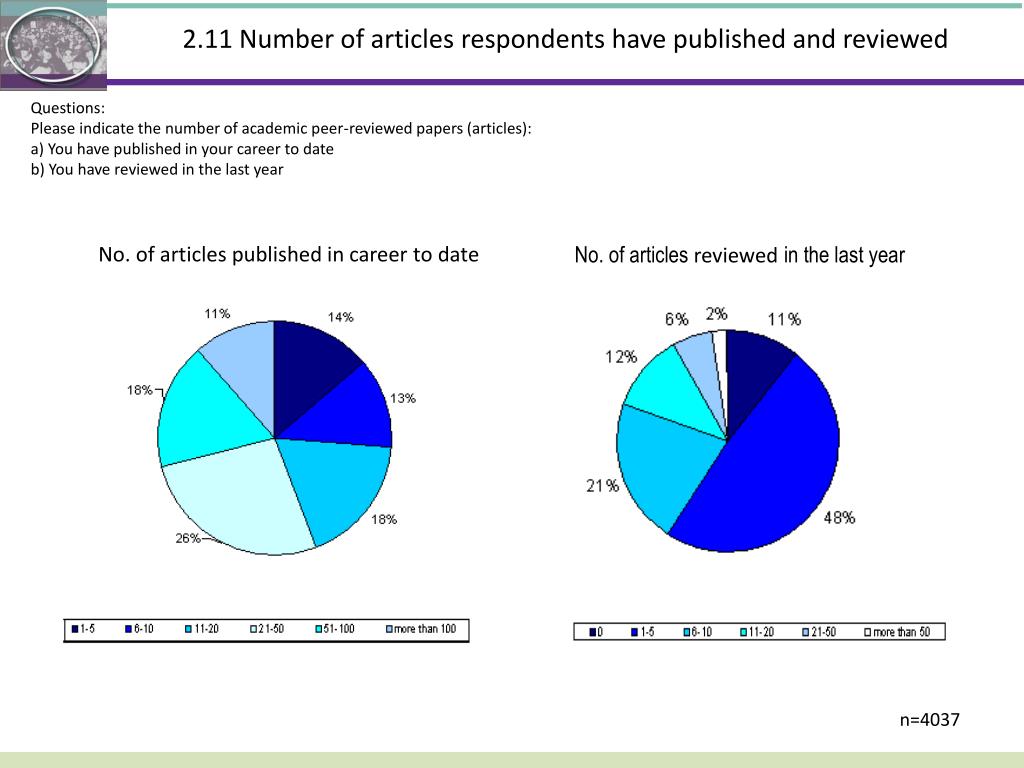Click the 13% label on the published chart
The width and height of the screenshot is (1024, 768).
point(403,398)
